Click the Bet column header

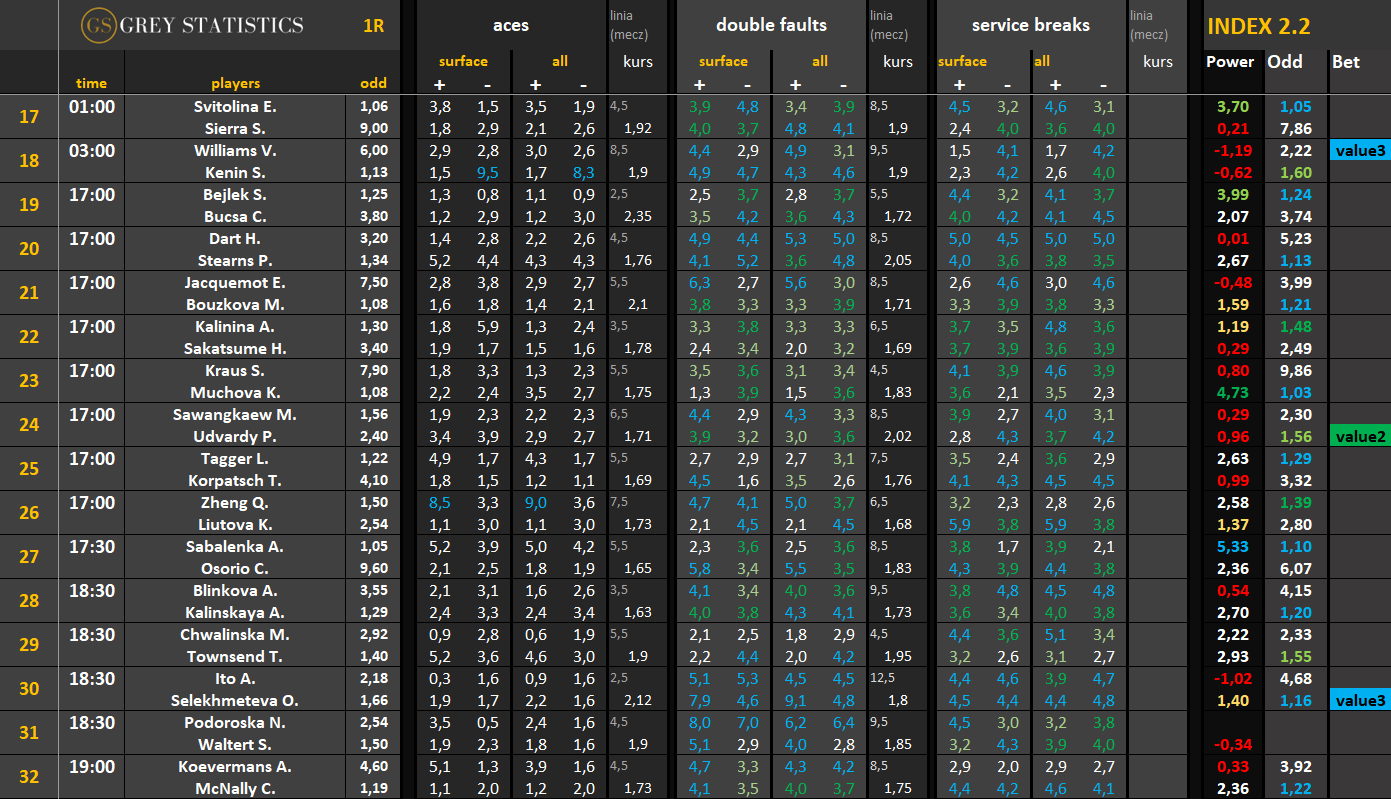pos(1346,61)
